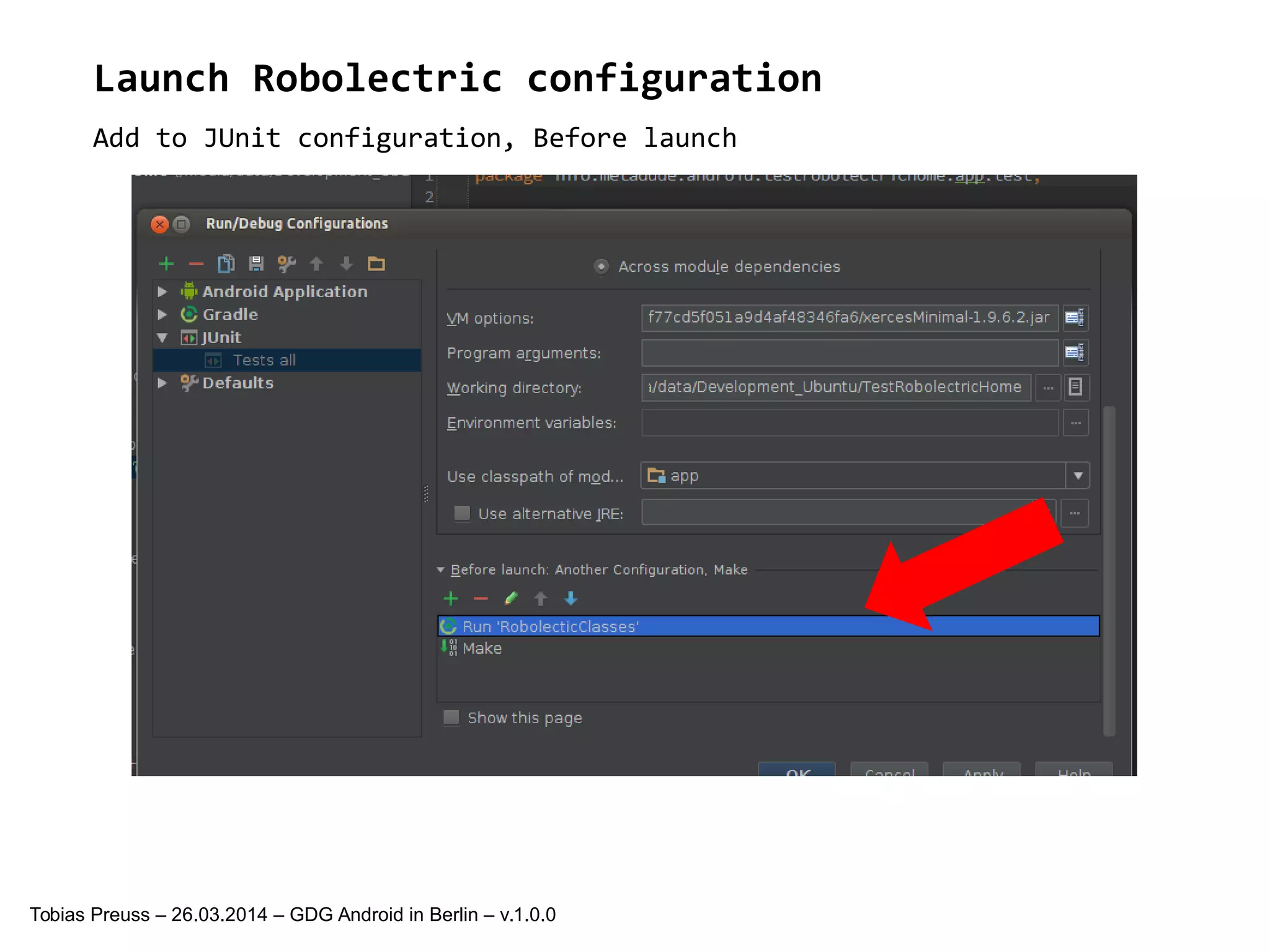Image resolution: width=1270 pixels, height=952 pixels.
Task: Close the Run/Debug Configurations dialog
Action: (x=159, y=224)
